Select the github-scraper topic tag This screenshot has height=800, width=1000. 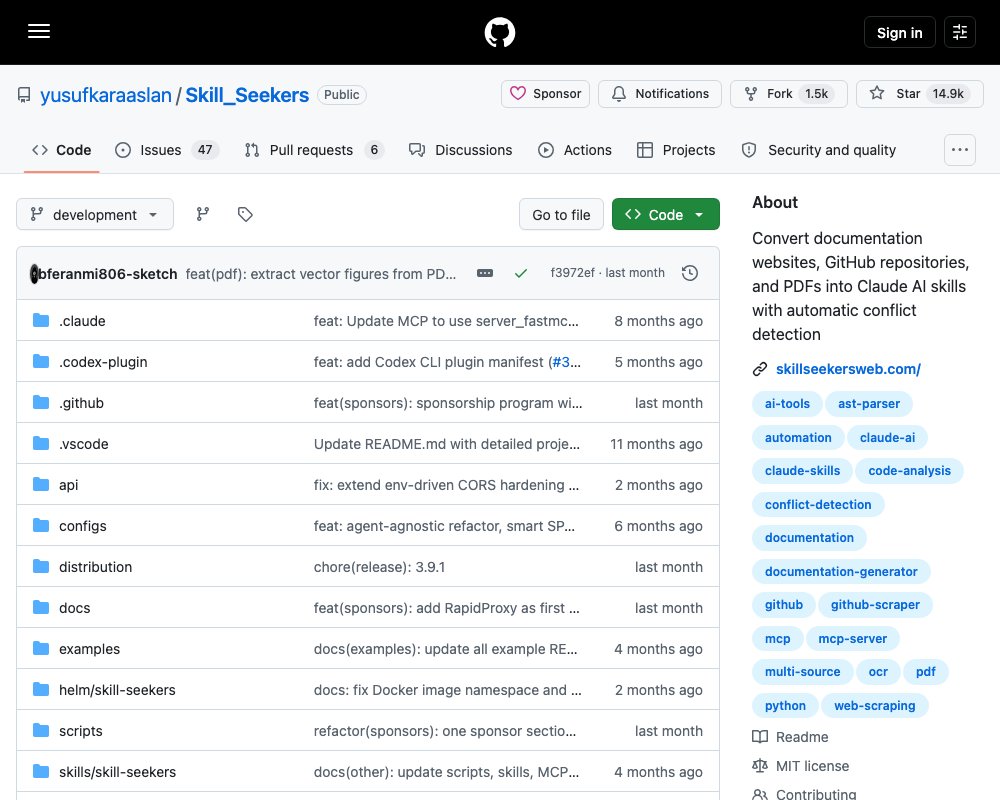pos(875,605)
